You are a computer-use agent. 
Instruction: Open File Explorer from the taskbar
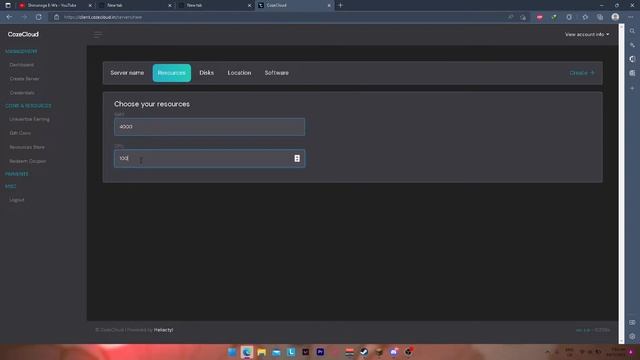[x=262, y=352]
